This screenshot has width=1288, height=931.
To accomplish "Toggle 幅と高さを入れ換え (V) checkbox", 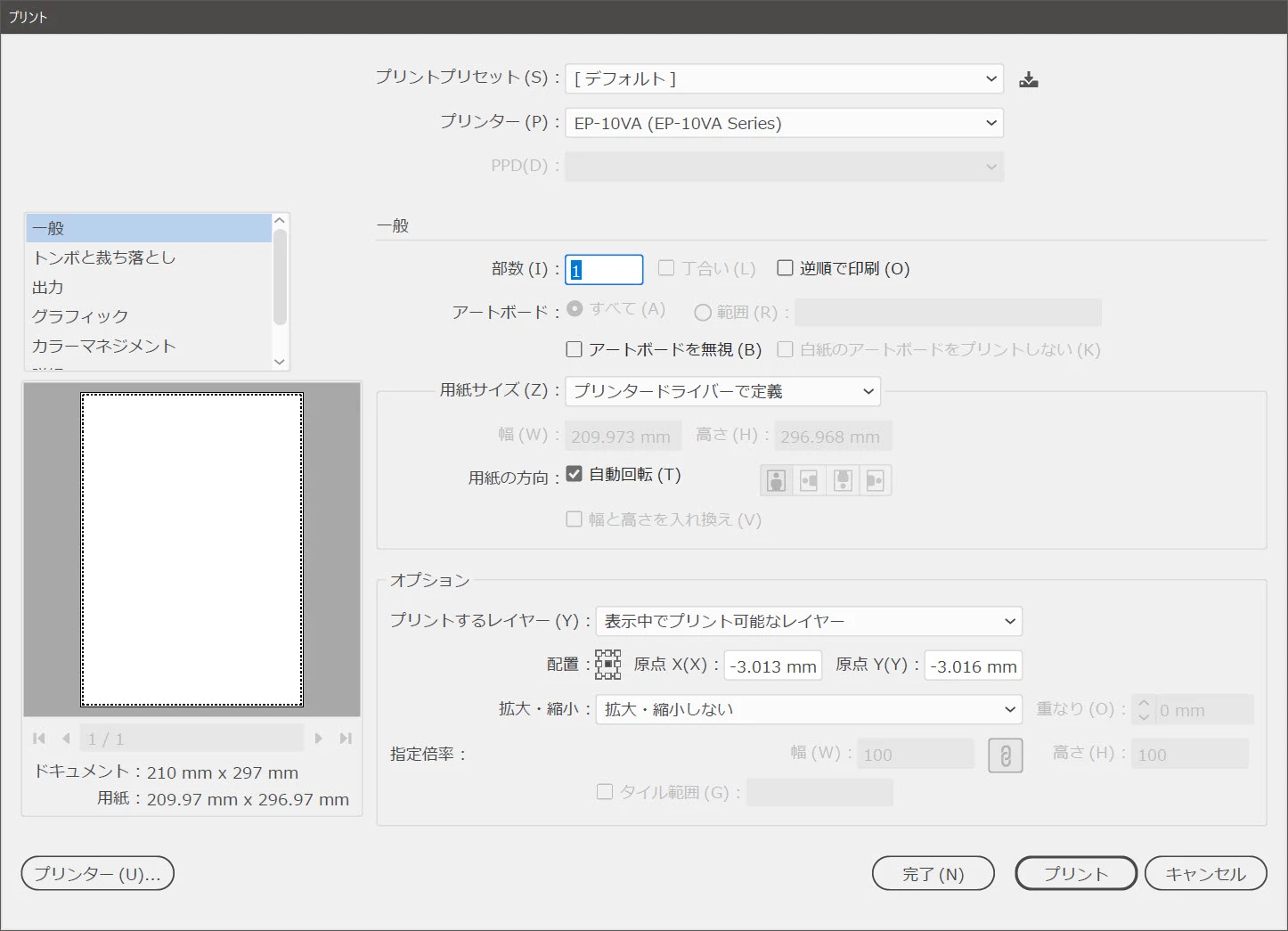I will [x=575, y=519].
